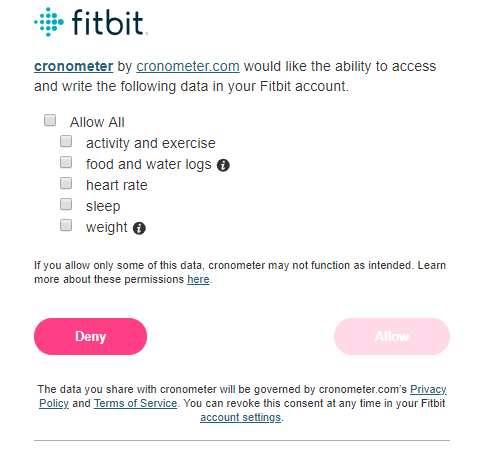Open the Privacy Policy link
489x456 pixels.
point(428,389)
